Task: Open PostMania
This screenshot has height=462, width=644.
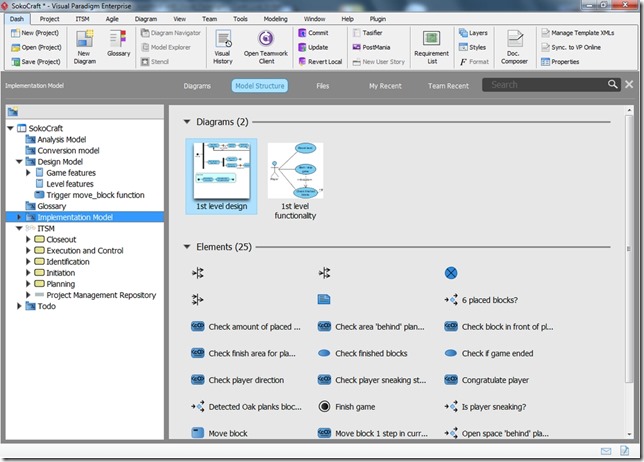Action: pyautogui.click(x=371, y=47)
